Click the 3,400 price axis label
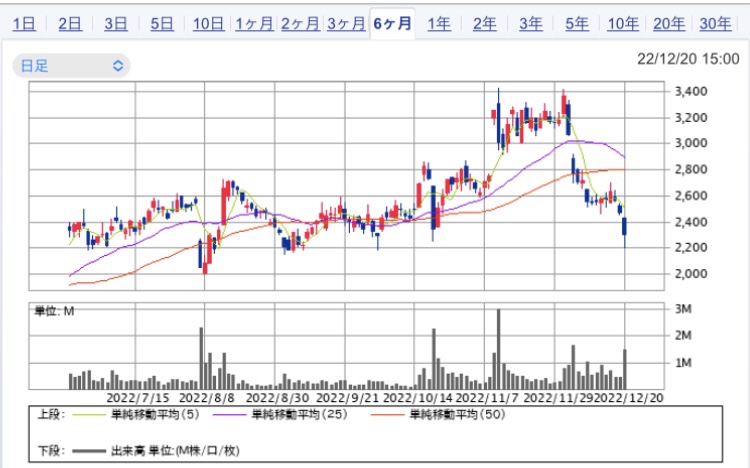This screenshot has width=750, height=468. coord(691,91)
